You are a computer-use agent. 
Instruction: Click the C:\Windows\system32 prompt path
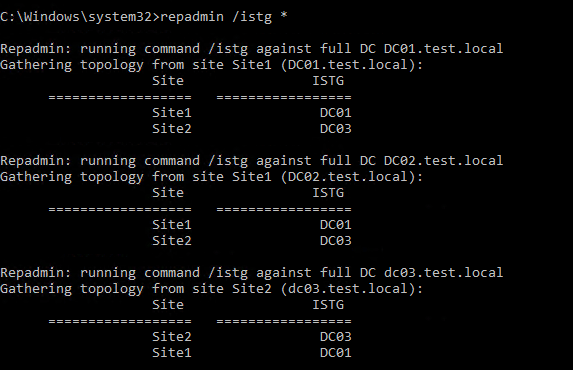[76, 17]
